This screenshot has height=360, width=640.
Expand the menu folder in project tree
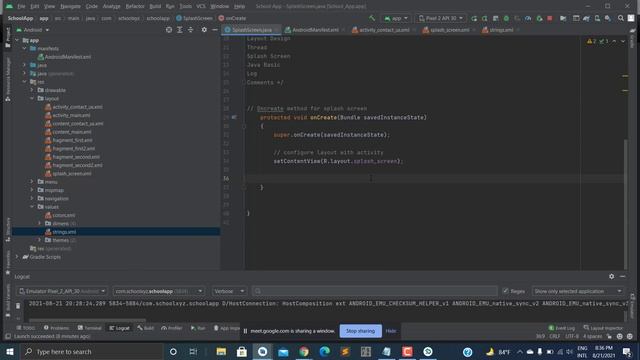tap(32, 182)
